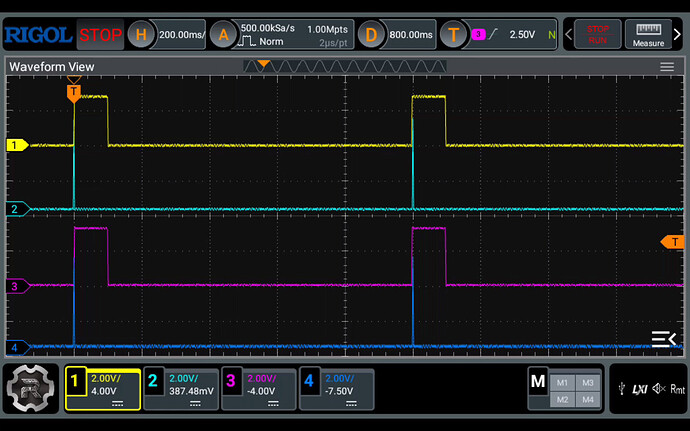Viewport: 690px width, 431px height.
Task: Click the Measure button
Action: (x=649, y=35)
